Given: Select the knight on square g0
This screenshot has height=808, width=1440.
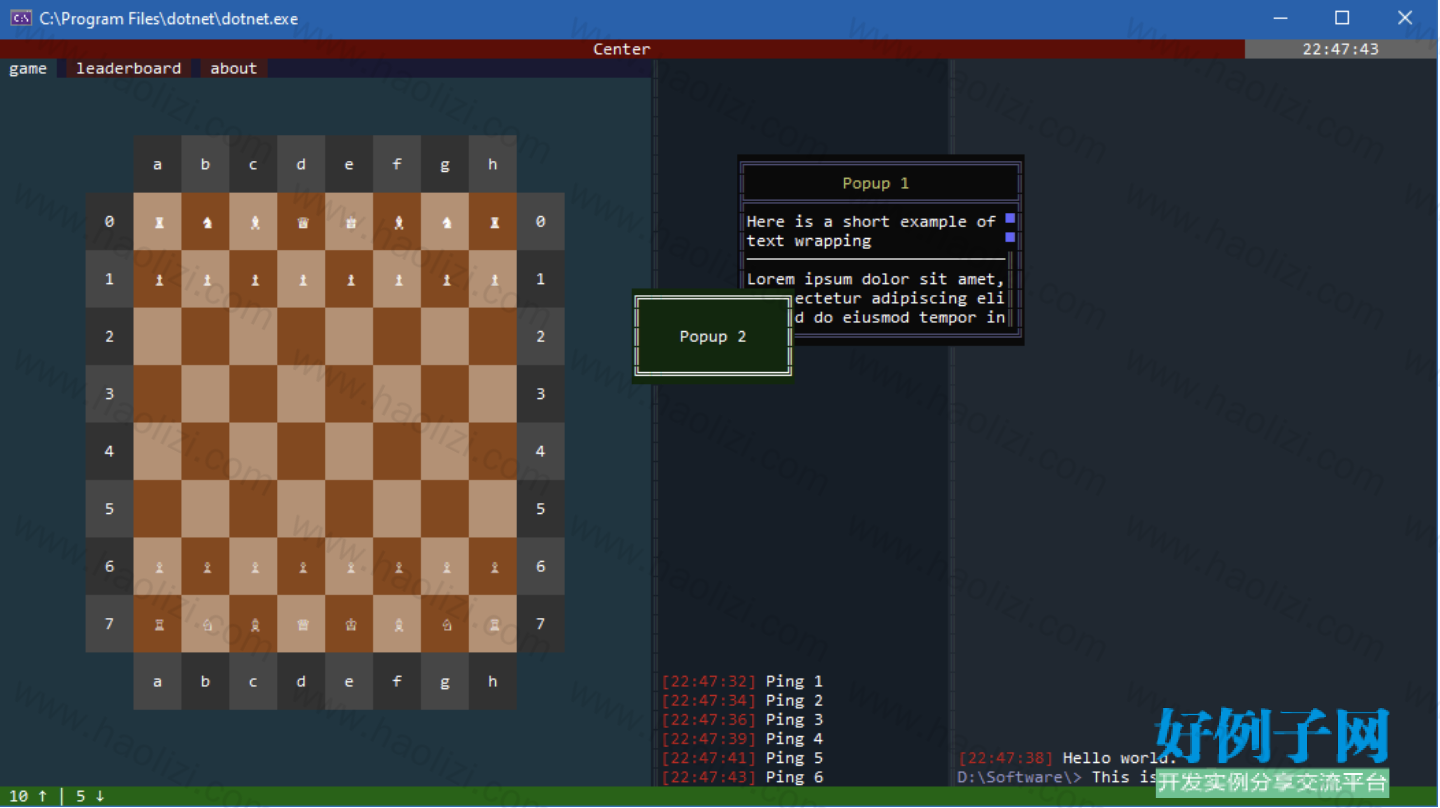Looking at the screenshot, I should click(x=446, y=223).
